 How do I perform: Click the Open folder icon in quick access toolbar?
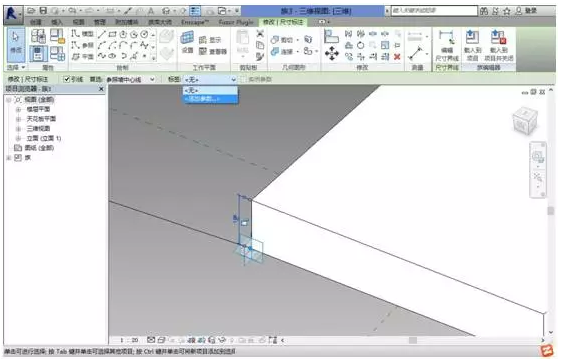(x=31, y=11)
